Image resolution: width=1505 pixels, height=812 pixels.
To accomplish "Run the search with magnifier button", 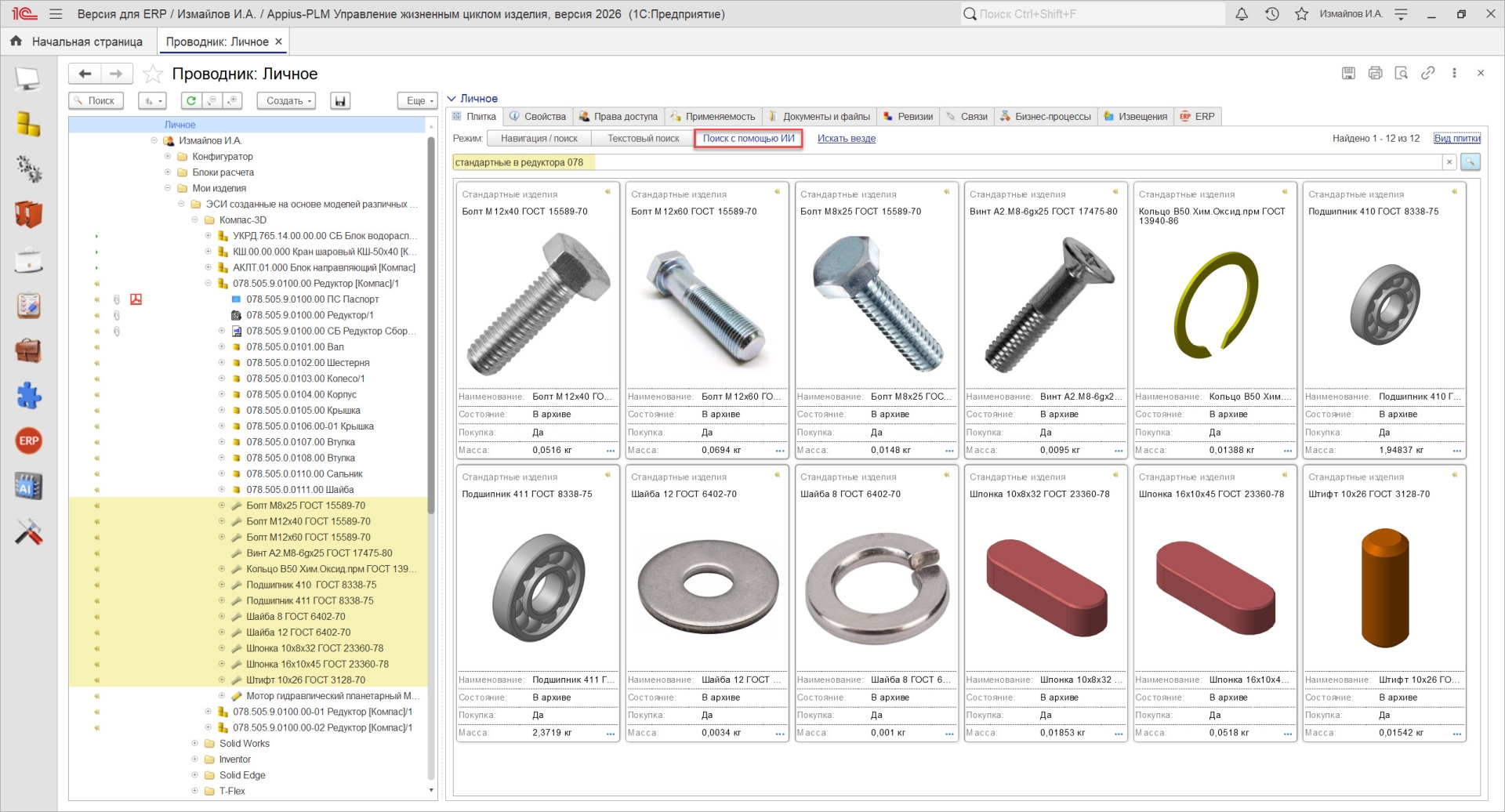I will (1471, 162).
